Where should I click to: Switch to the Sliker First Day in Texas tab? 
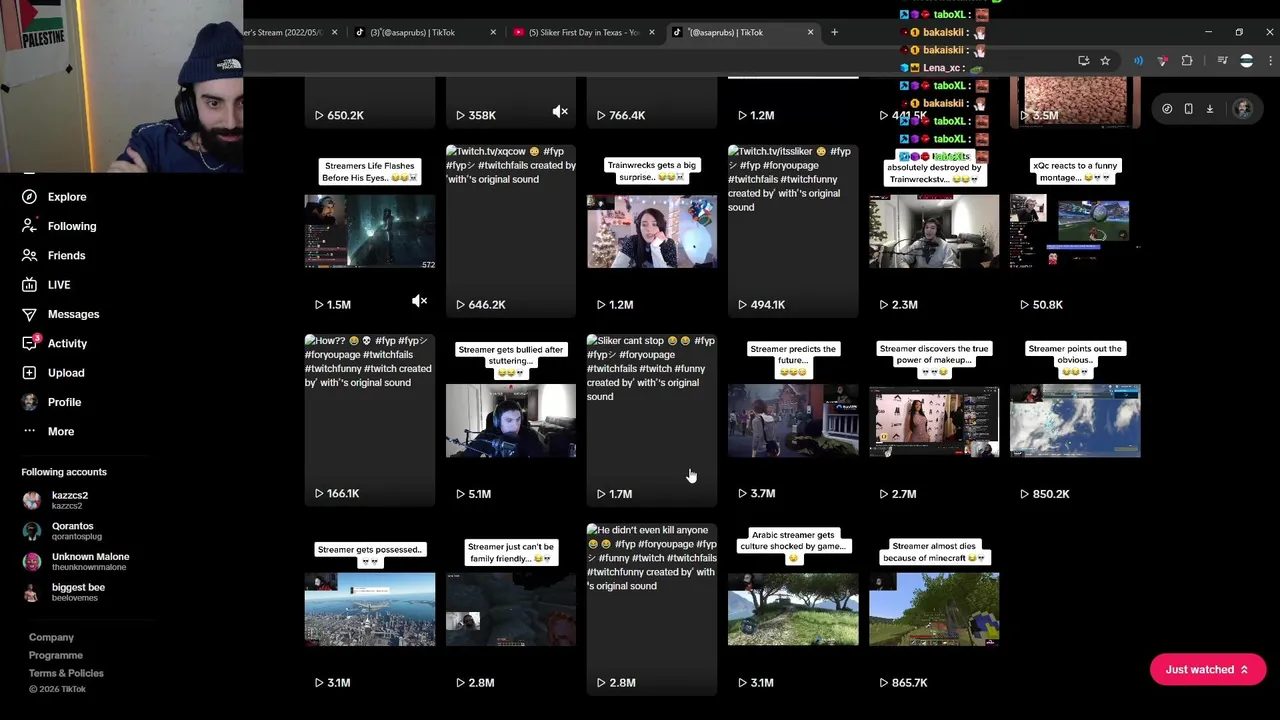[x=585, y=32]
